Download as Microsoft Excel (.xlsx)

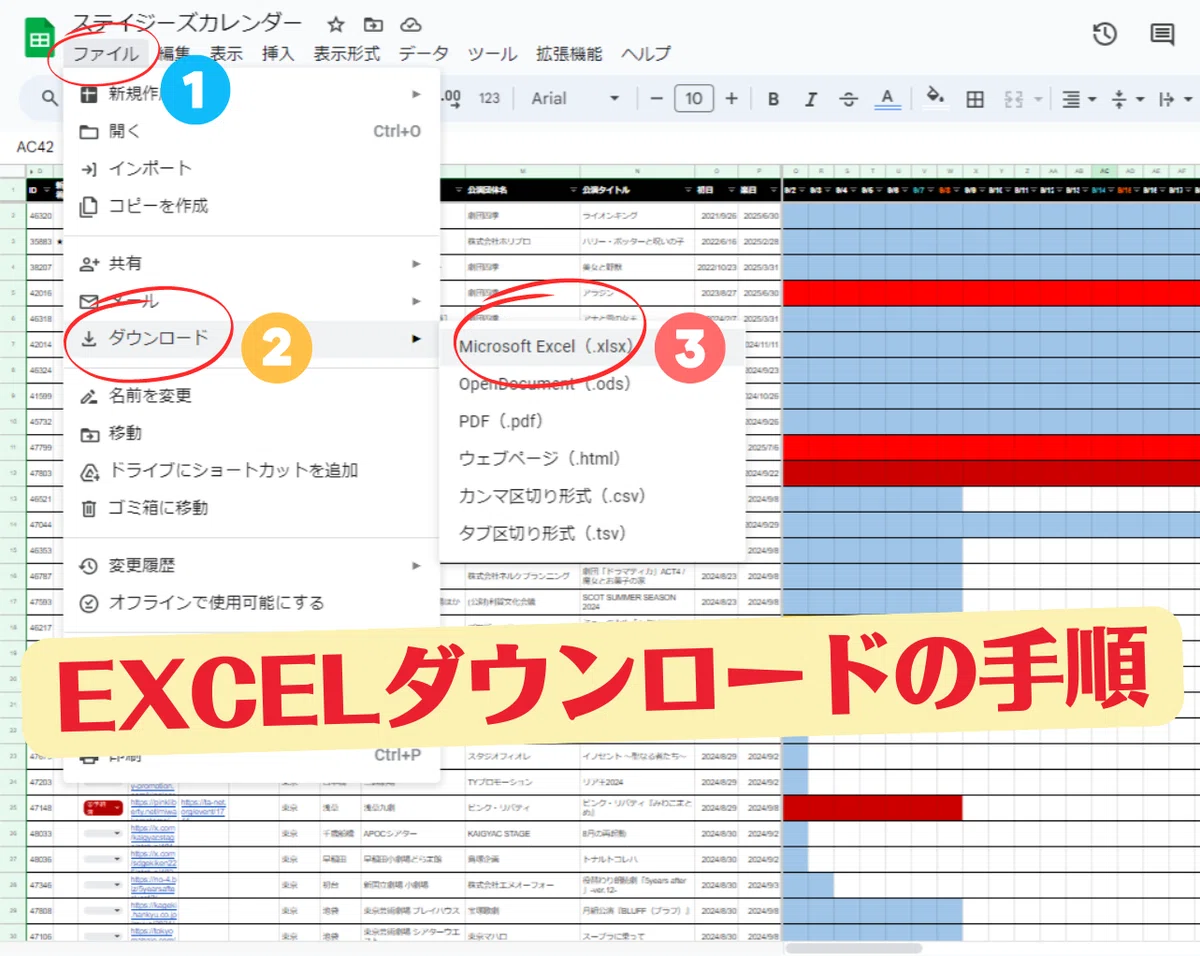click(592, 346)
